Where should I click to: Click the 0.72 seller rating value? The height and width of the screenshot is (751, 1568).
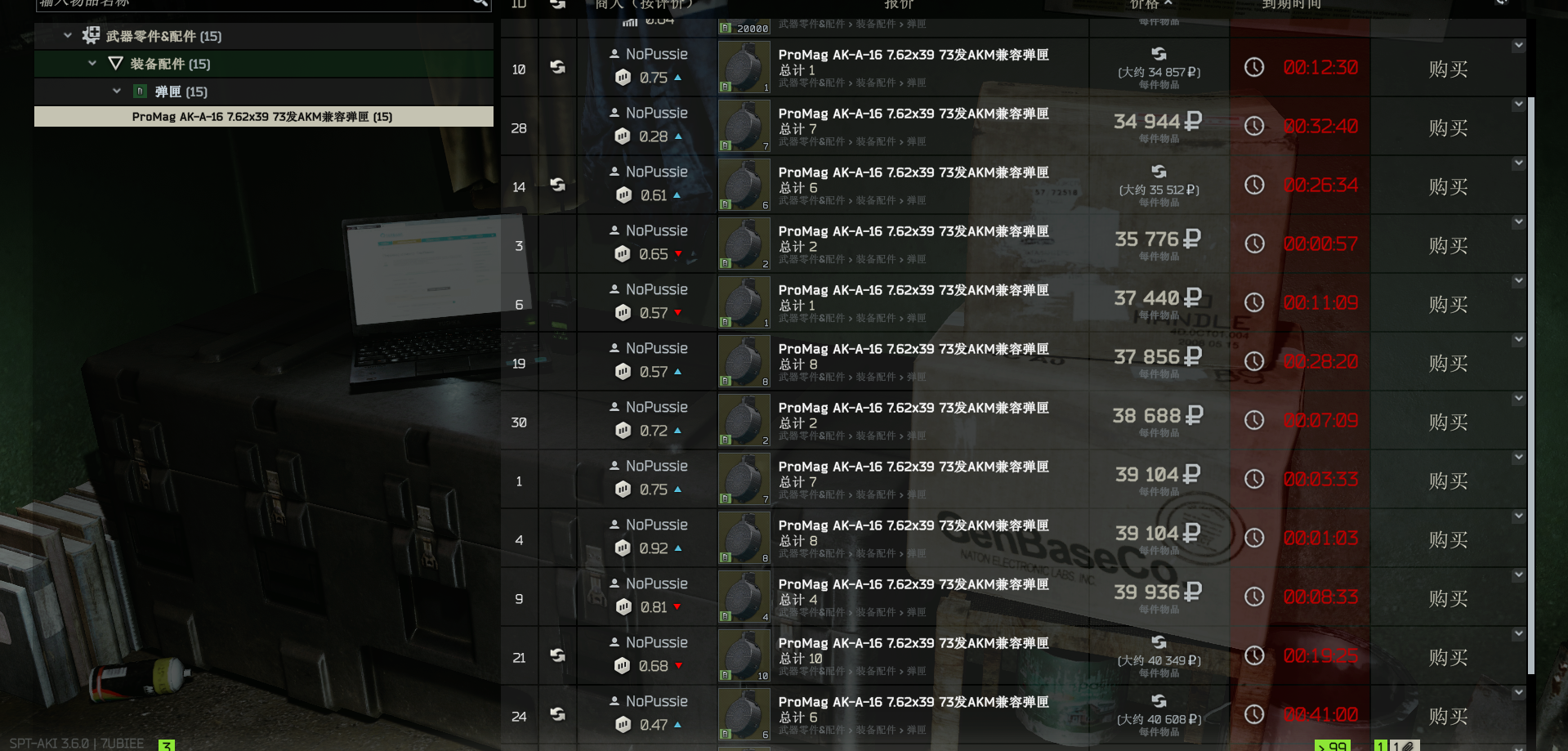coord(654,431)
